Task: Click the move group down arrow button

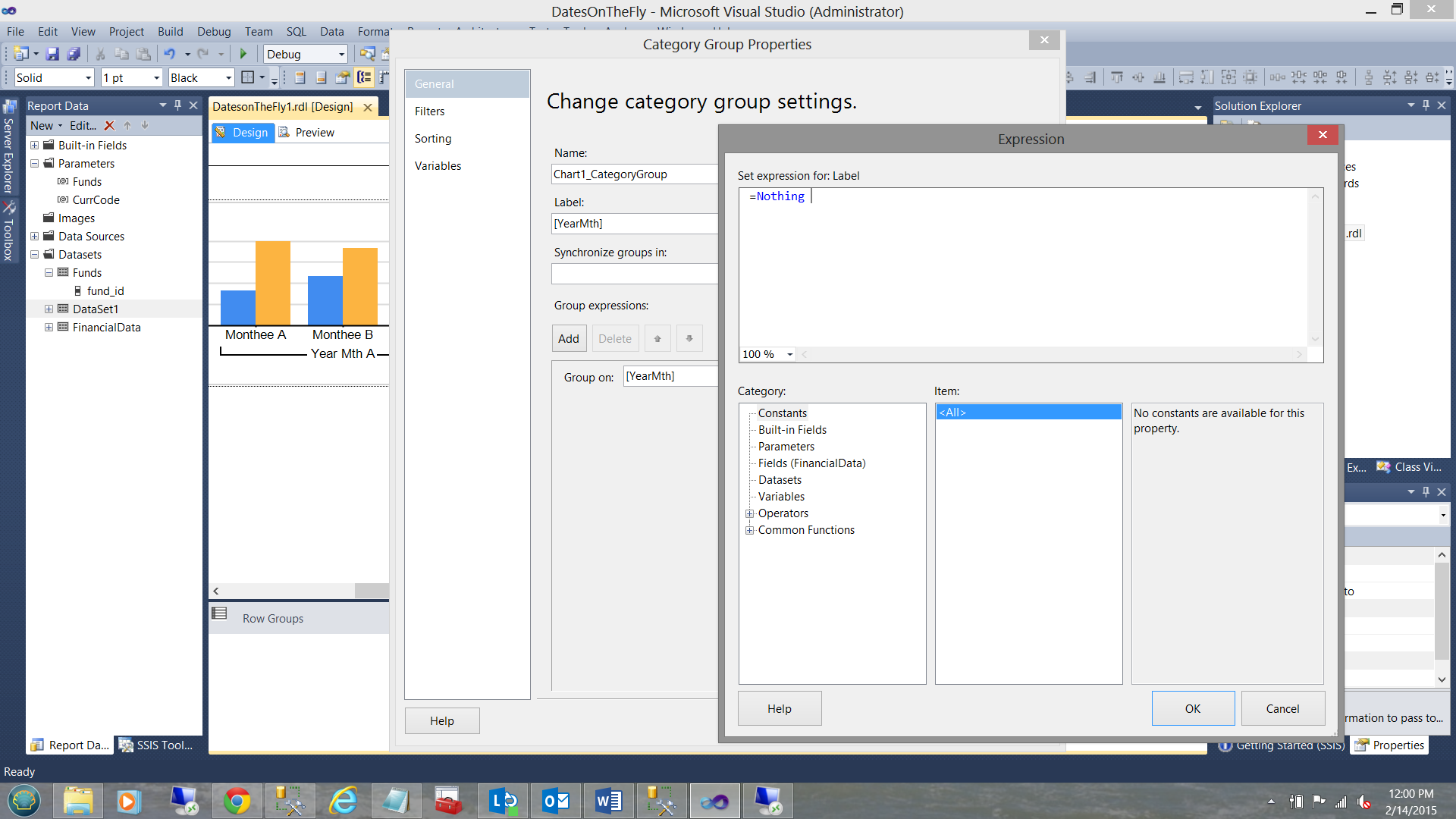Action: tap(689, 339)
